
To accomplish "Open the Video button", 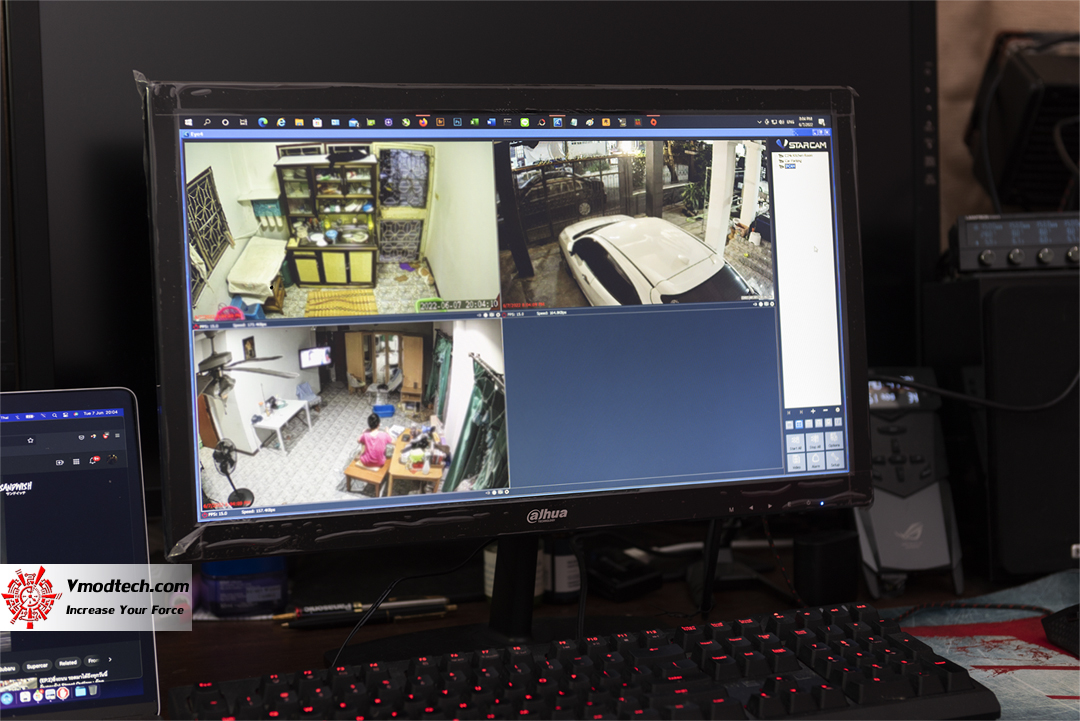I will (796, 463).
